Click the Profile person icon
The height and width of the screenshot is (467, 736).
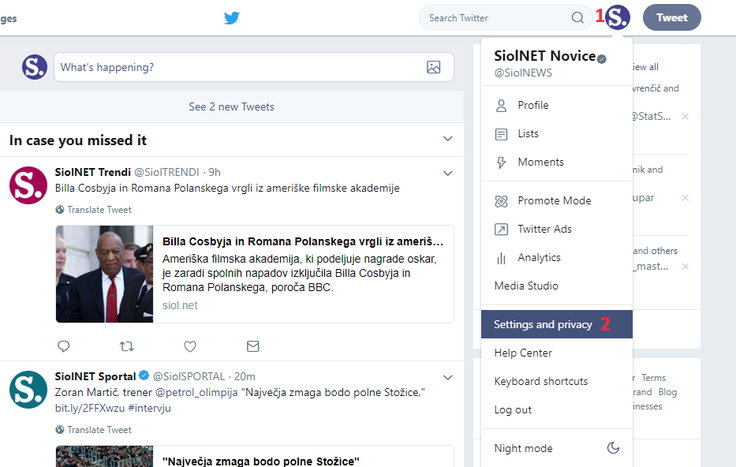pos(501,106)
